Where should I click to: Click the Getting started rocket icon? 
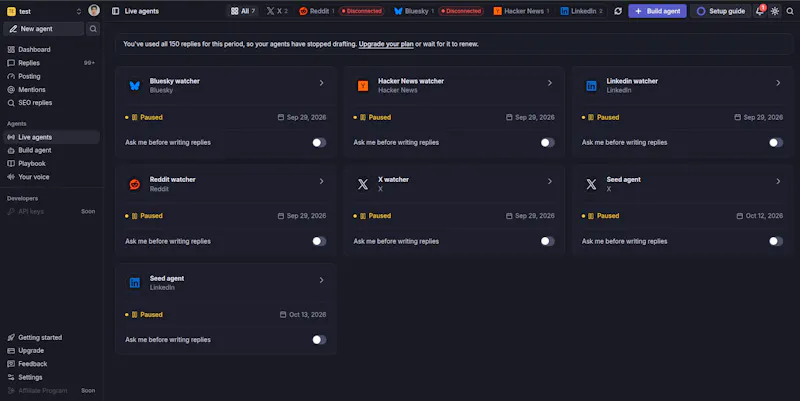coord(11,337)
